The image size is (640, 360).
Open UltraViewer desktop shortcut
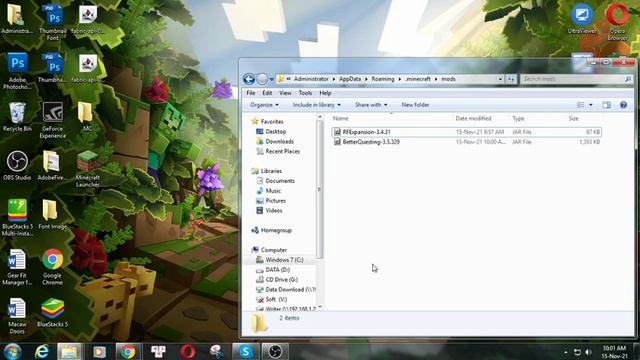click(582, 19)
